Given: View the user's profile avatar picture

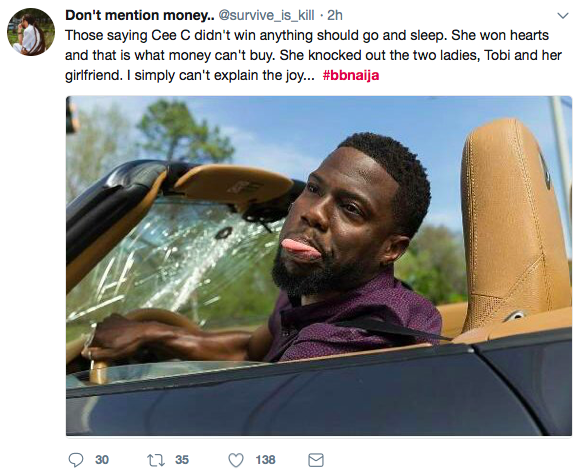Looking at the screenshot, I should point(31,32).
